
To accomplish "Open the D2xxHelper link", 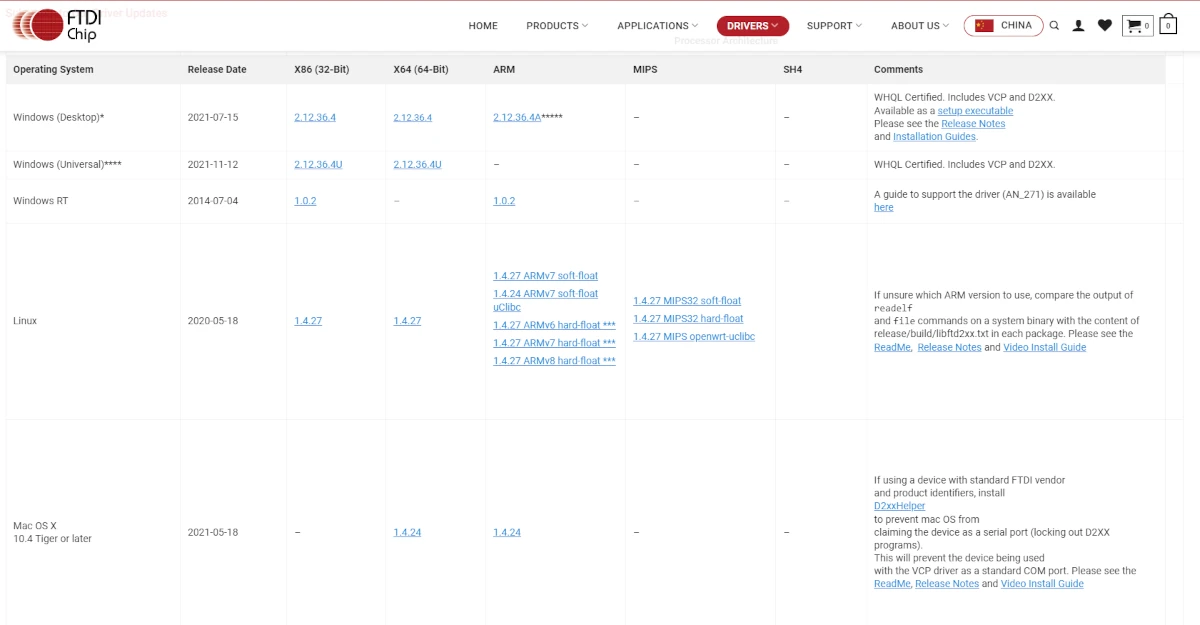I will [x=900, y=506].
